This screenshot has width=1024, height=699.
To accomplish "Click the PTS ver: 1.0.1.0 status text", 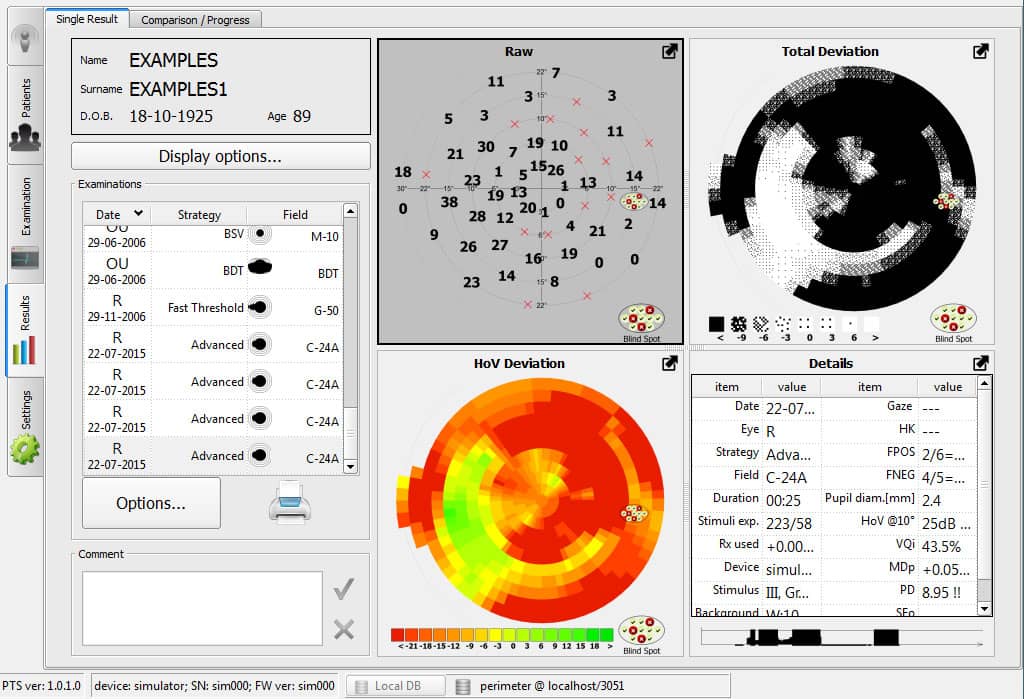I will [41, 686].
